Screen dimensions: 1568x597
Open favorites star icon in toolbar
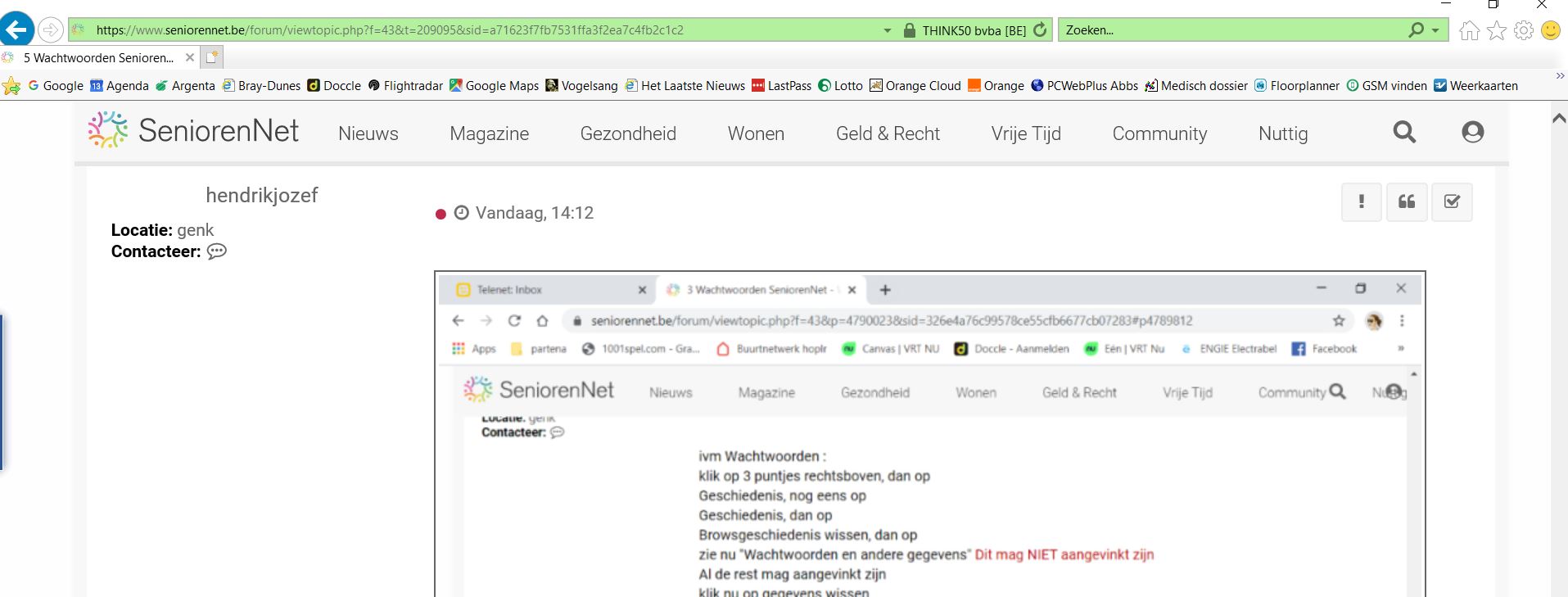coord(1497,30)
